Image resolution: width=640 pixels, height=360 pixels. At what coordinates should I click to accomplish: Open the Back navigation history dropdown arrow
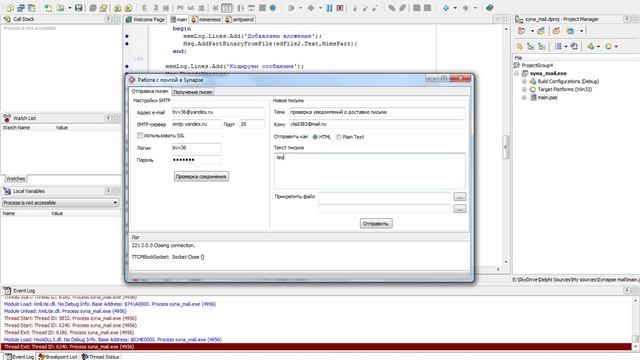pos(455,8)
